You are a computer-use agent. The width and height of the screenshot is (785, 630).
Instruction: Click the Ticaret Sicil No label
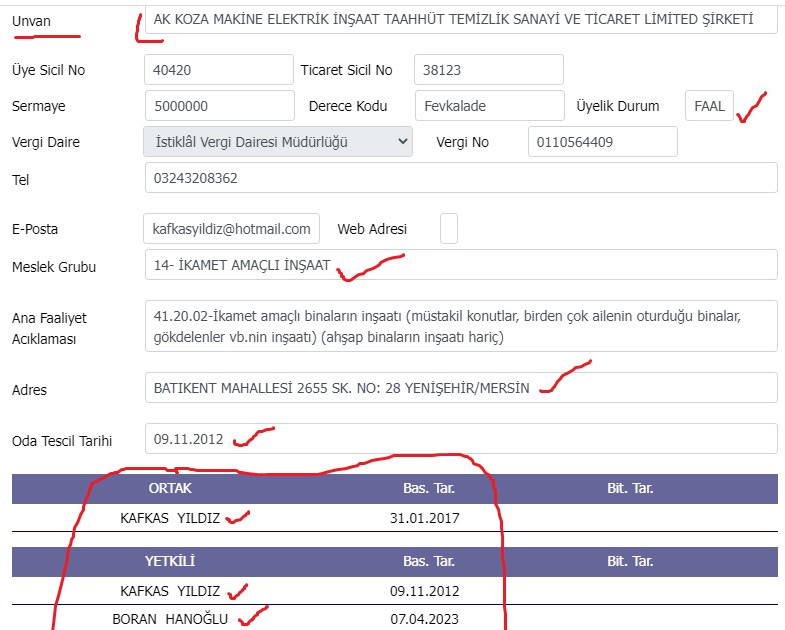(346, 70)
